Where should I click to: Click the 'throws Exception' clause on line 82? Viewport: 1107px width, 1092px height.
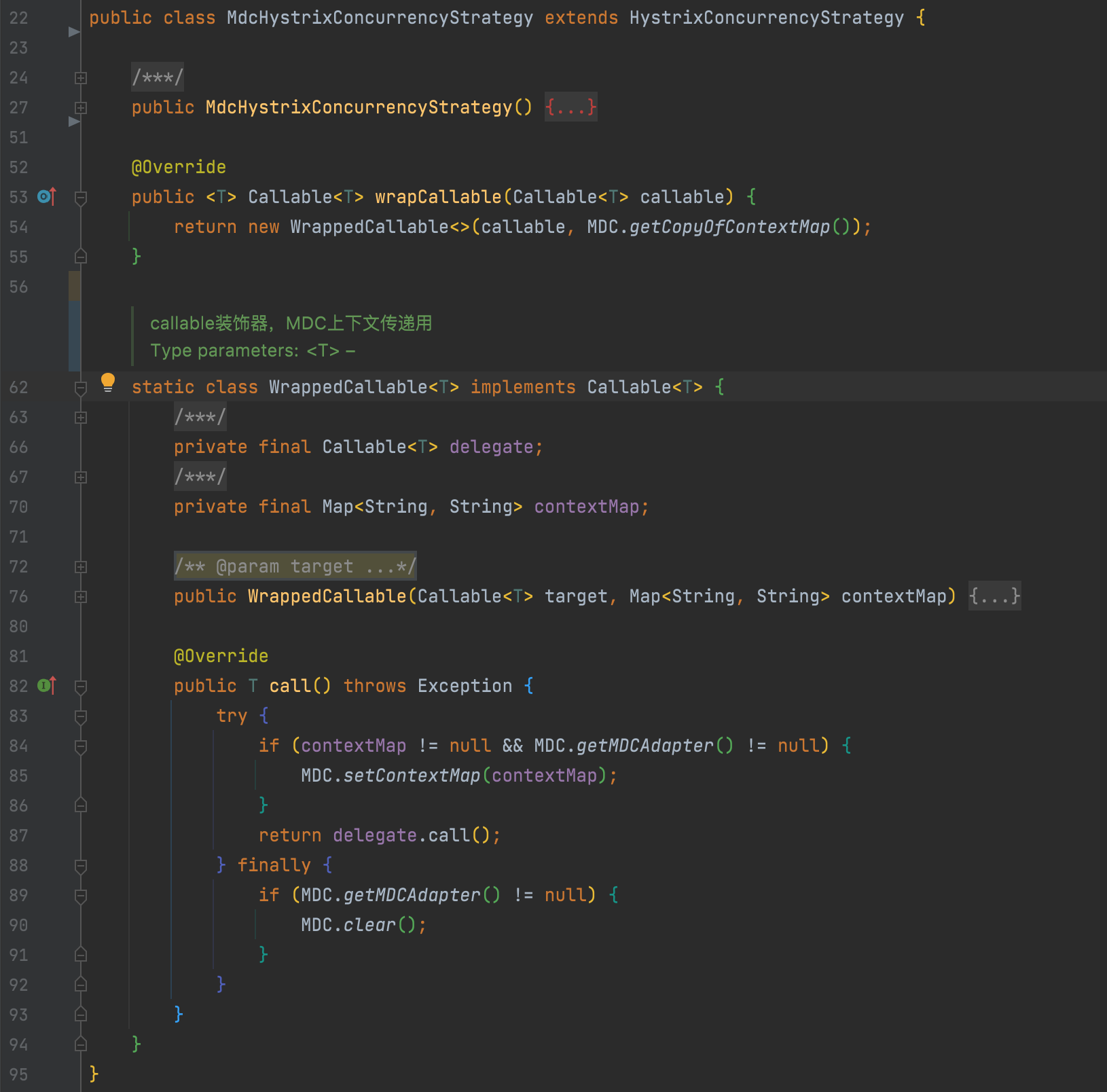click(428, 686)
